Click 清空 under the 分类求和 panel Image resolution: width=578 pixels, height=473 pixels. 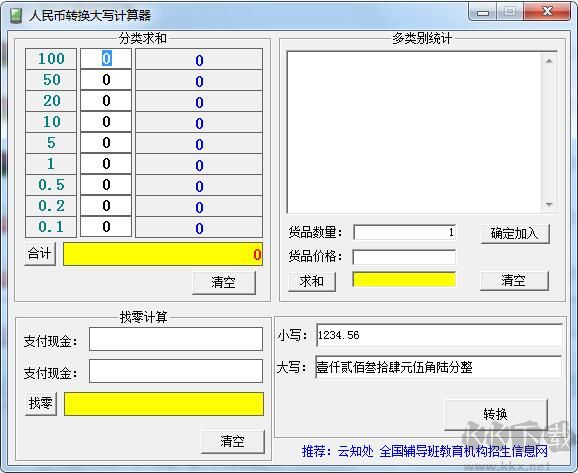click(224, 282)
